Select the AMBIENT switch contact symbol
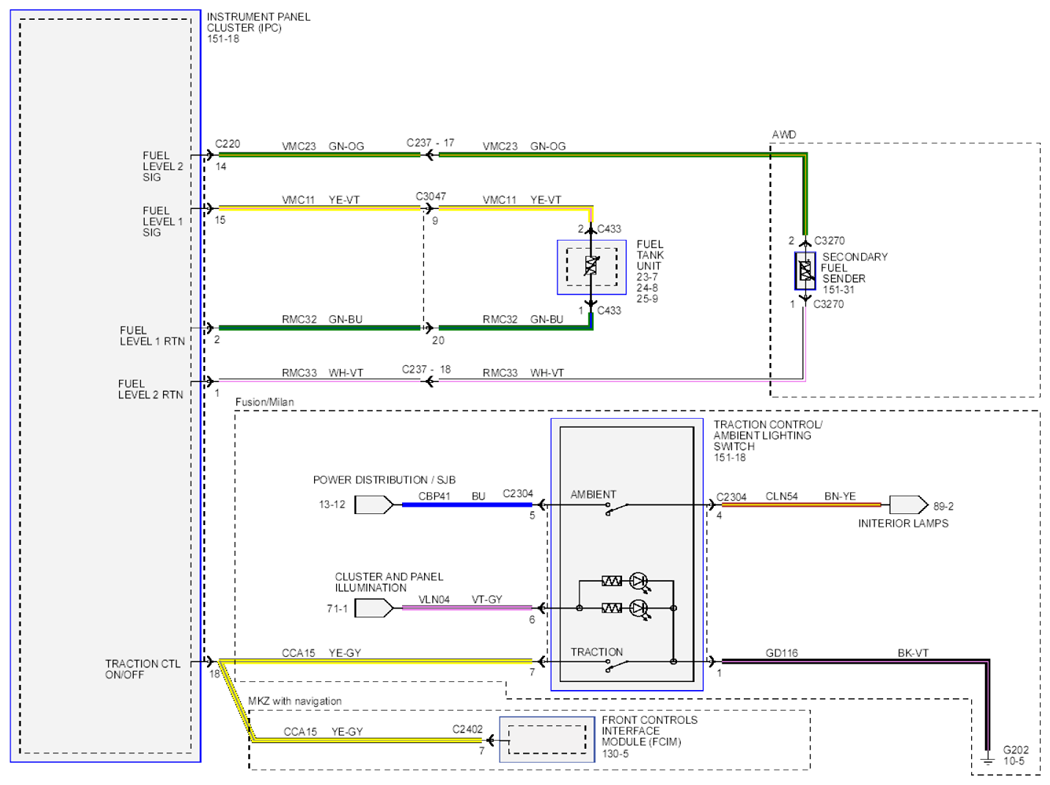 tap(617, 509)
